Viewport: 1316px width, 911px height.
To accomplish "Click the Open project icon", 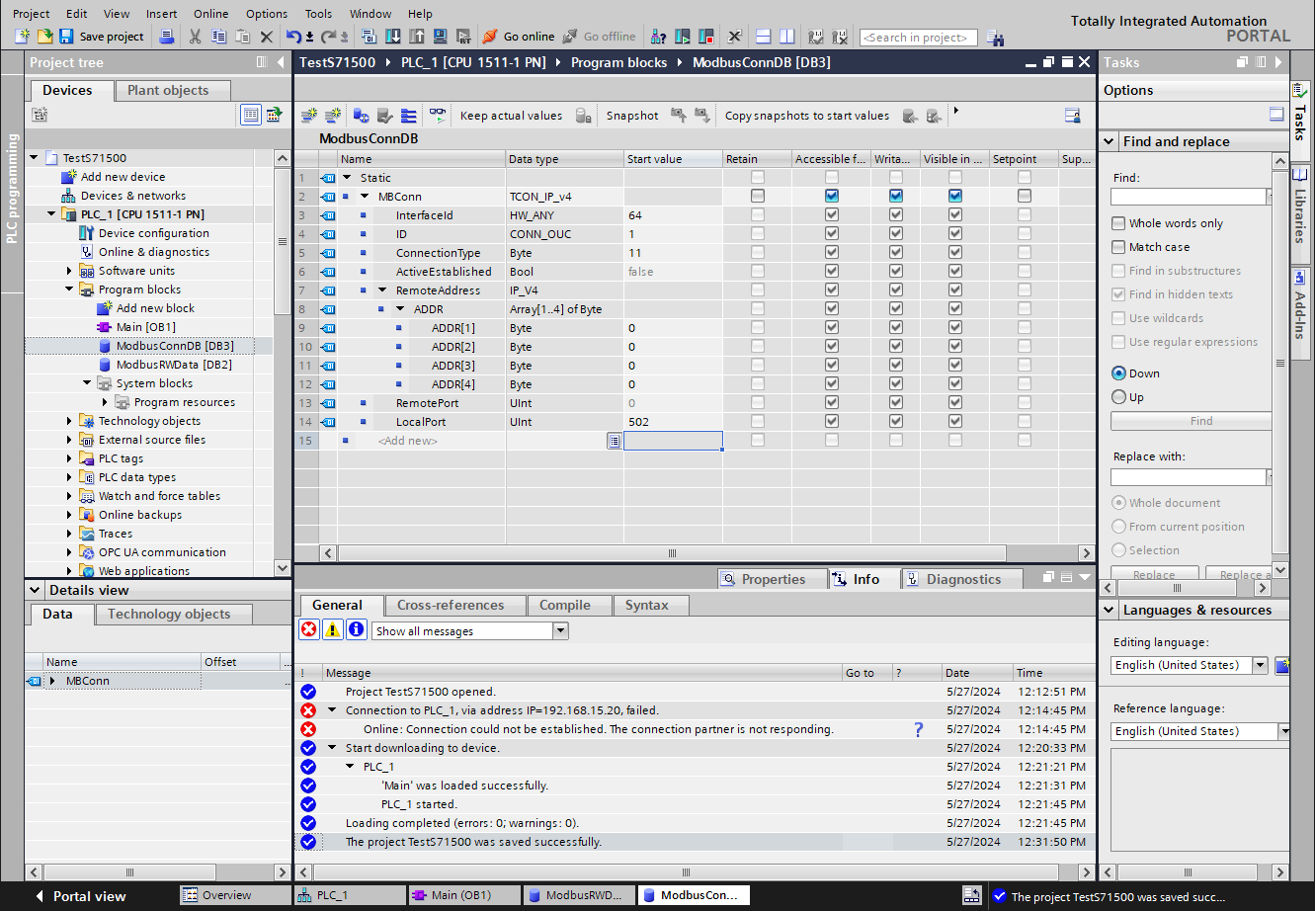I will [x=44, y=37].
